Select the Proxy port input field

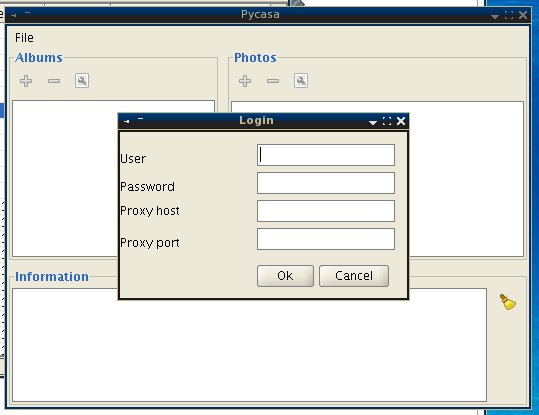[x=326, y=239]
